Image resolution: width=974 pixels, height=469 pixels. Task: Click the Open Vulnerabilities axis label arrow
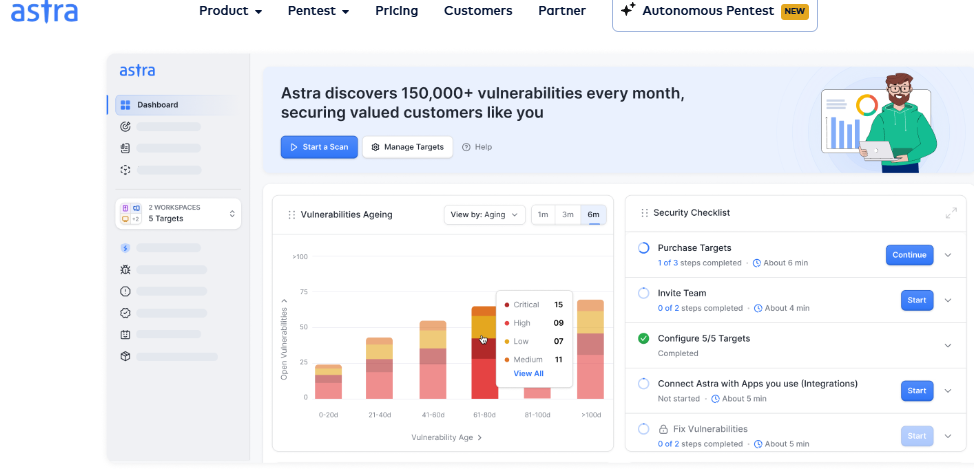pyautogui.click(x=284, y=301)
